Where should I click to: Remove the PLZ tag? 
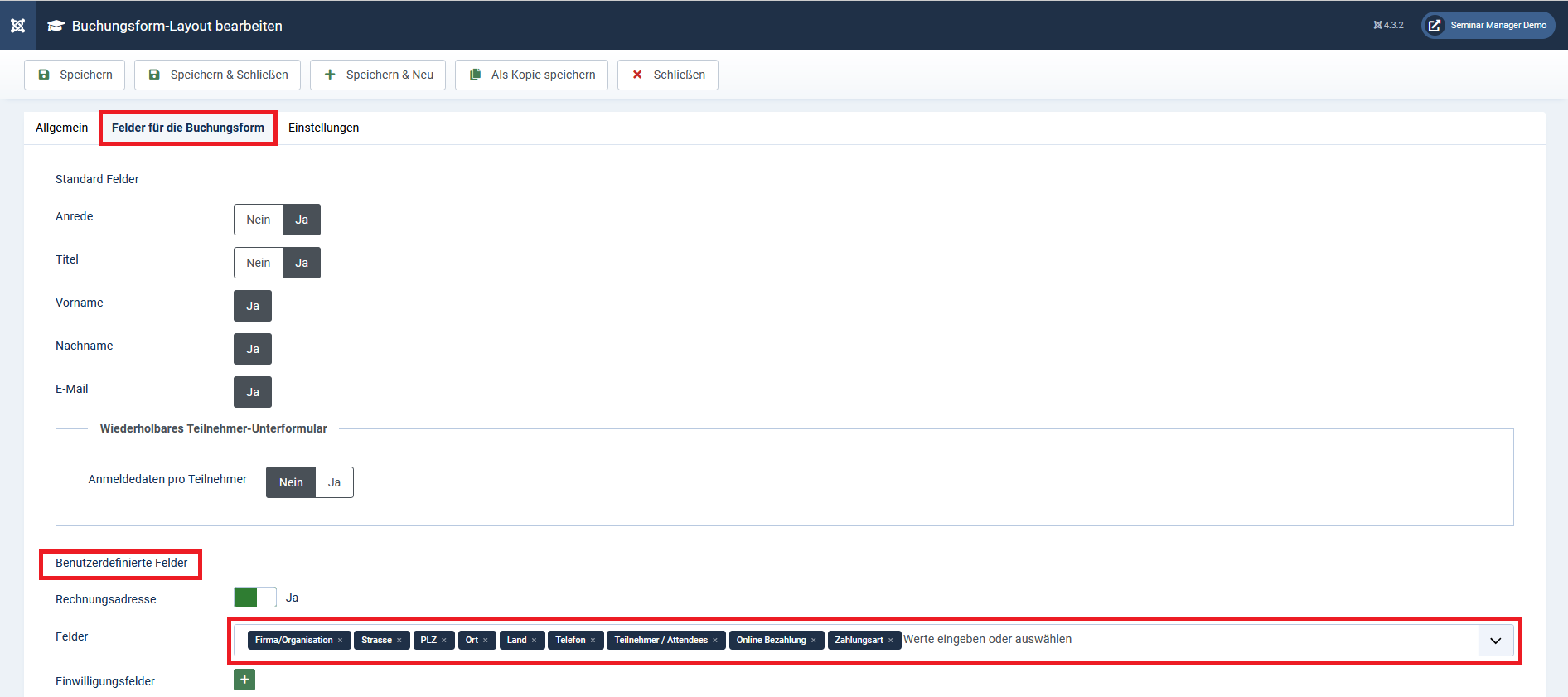click(443, 641)
